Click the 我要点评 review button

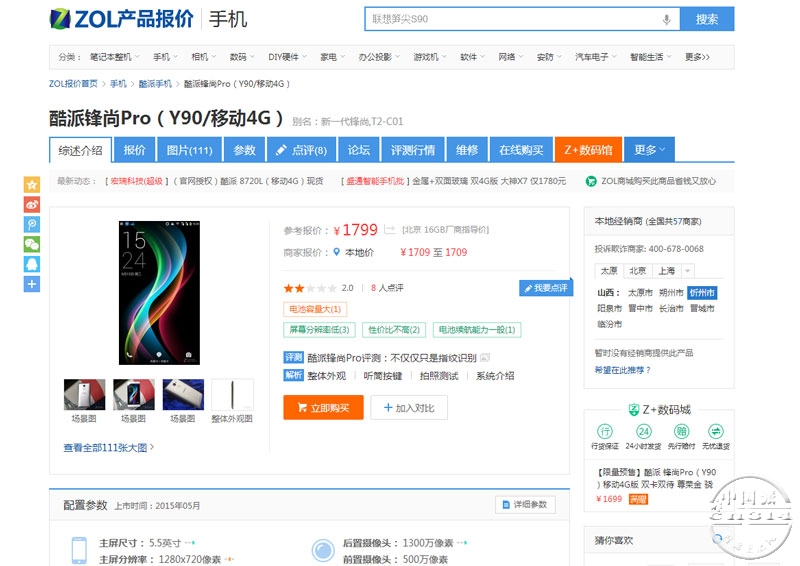546,288
